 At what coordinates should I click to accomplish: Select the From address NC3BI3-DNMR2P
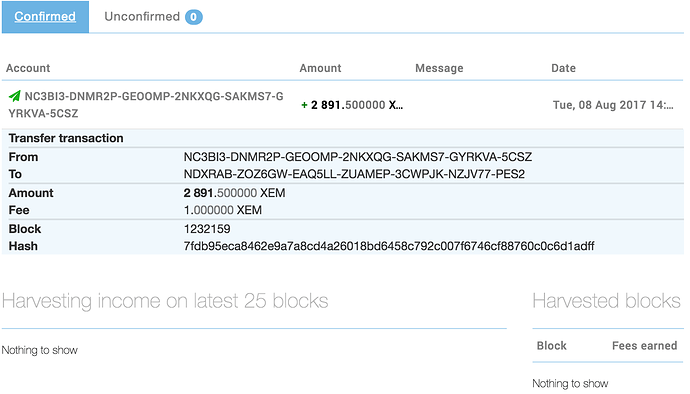(358, 157)
